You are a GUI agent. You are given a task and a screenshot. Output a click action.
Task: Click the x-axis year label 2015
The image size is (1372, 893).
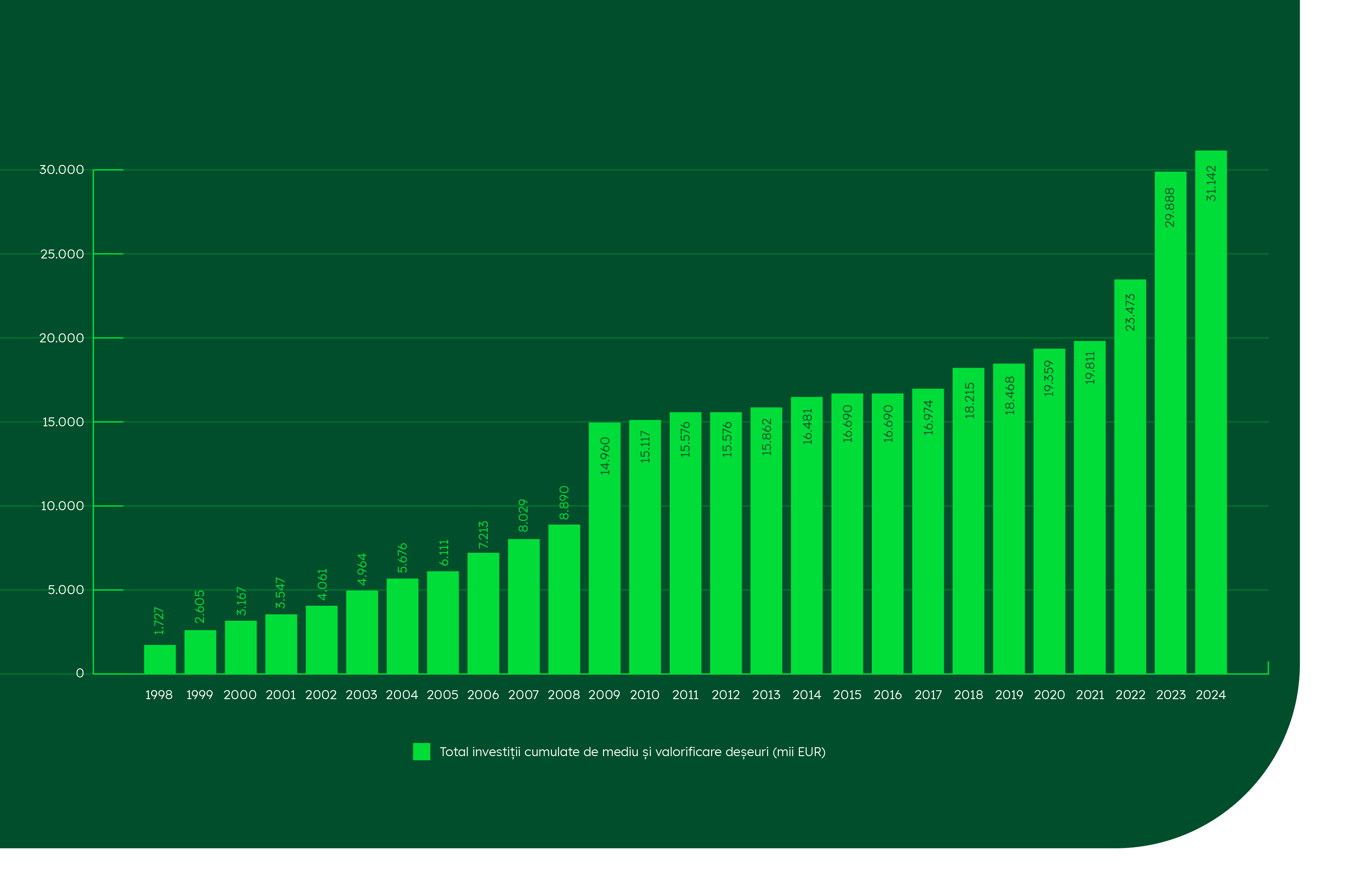tap(847, 695)
